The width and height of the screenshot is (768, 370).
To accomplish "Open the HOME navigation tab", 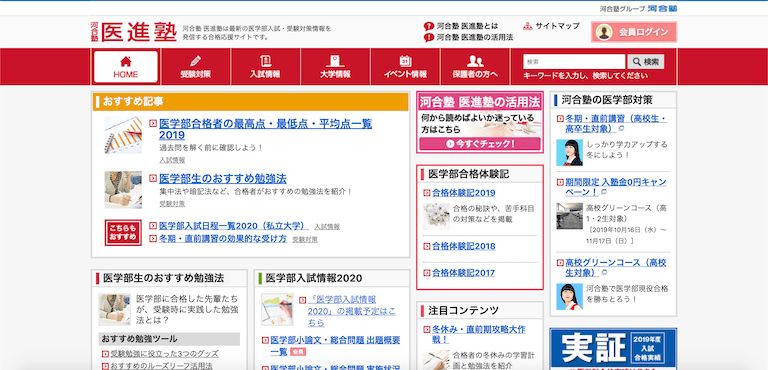I will (x=126, y=67).
